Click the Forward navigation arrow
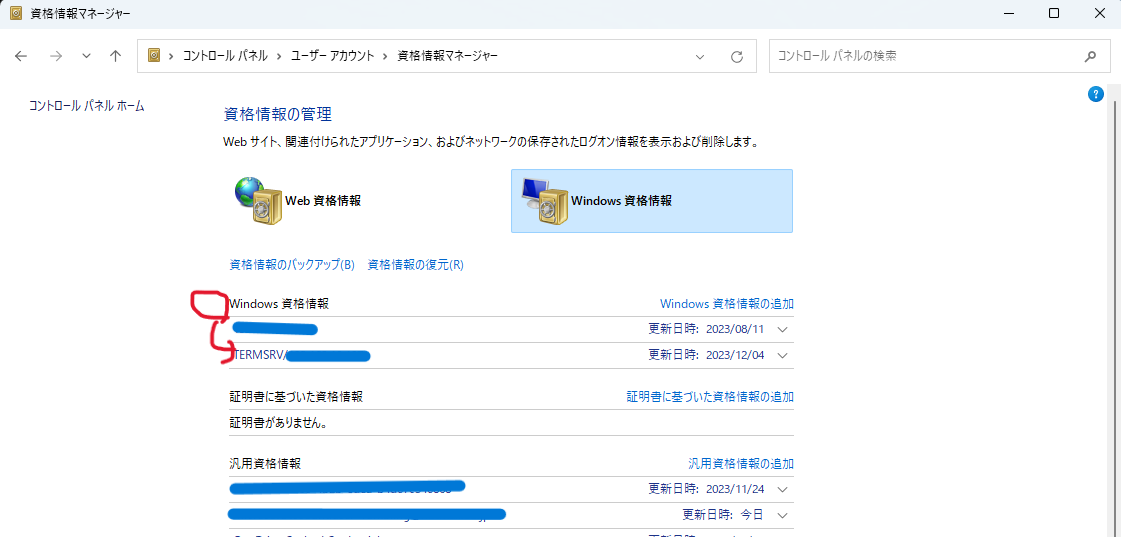 (x=56, y=56)
